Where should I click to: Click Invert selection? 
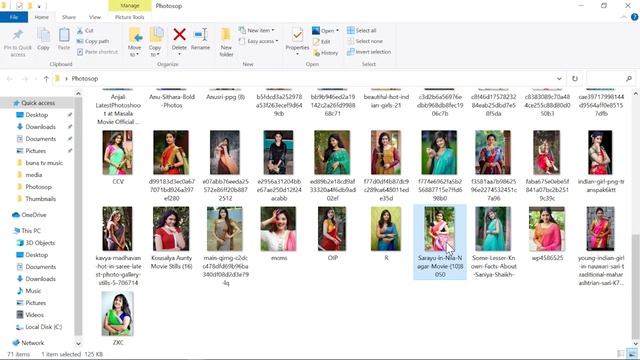tap(369, 52)
